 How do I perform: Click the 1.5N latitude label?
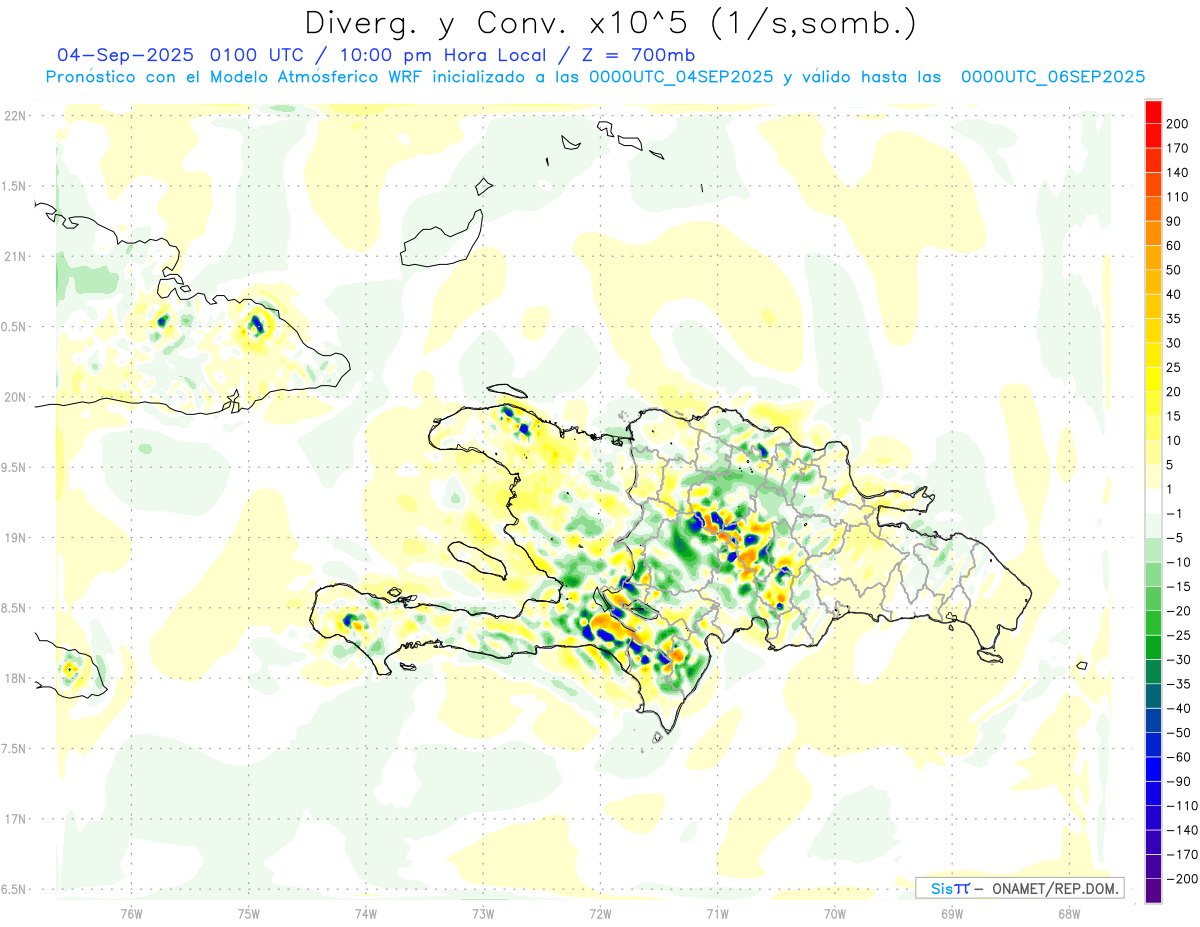15,186
